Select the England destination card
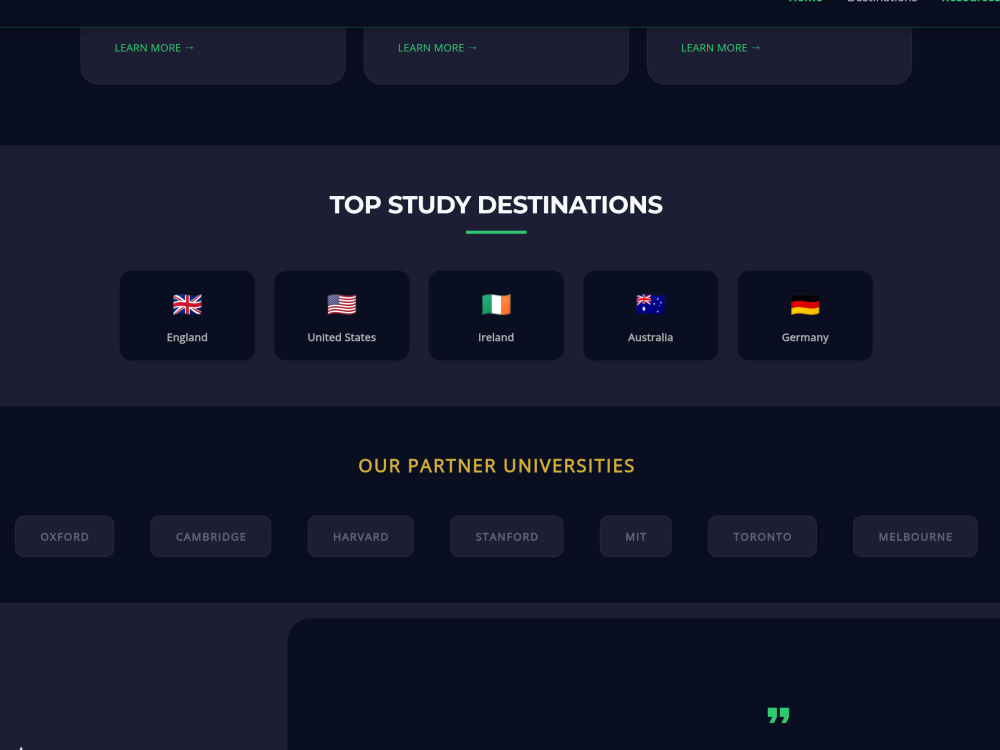 click(187, 315)
